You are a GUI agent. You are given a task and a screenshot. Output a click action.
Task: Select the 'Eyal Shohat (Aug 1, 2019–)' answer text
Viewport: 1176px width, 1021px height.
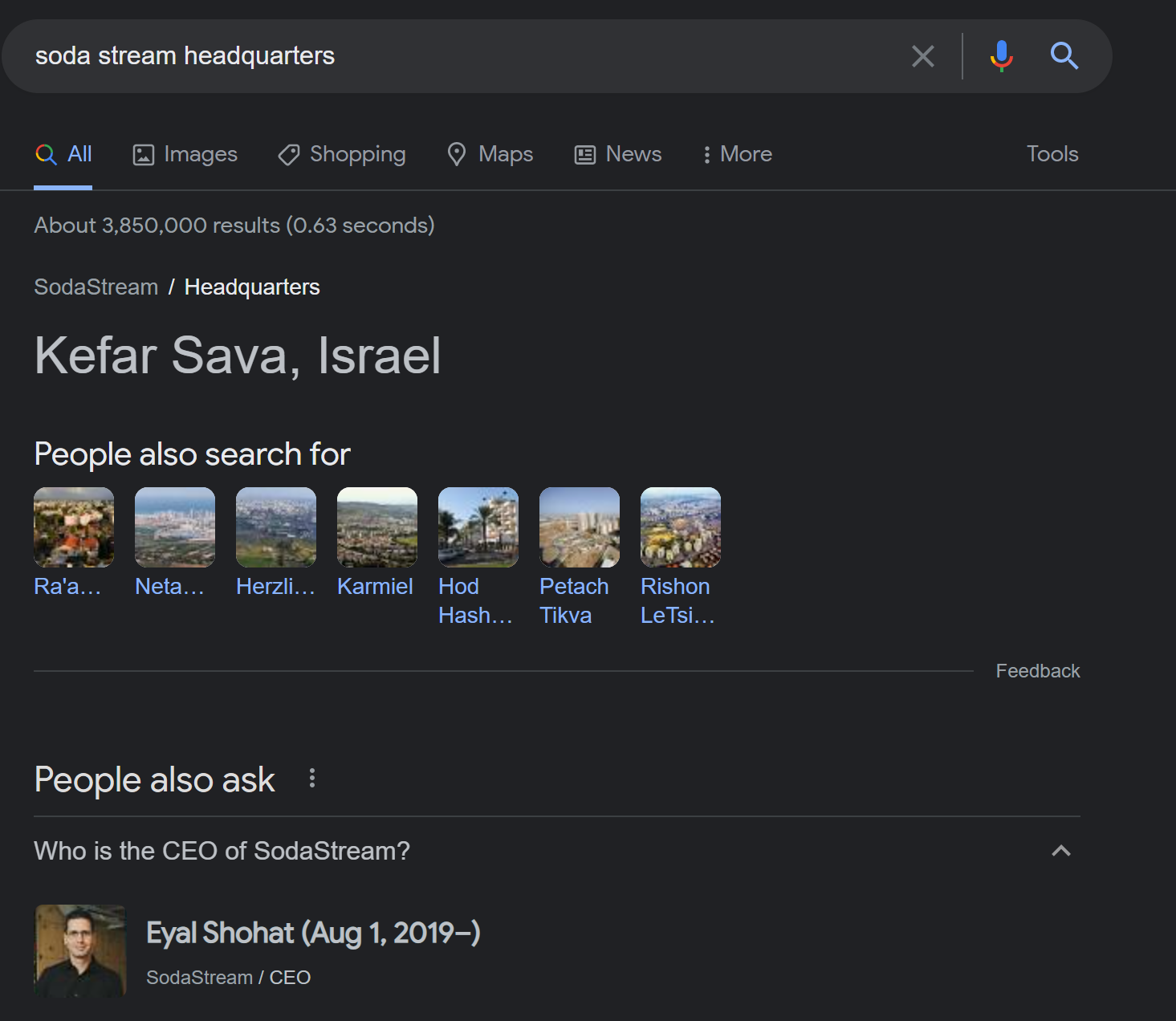tap(313, 933)
